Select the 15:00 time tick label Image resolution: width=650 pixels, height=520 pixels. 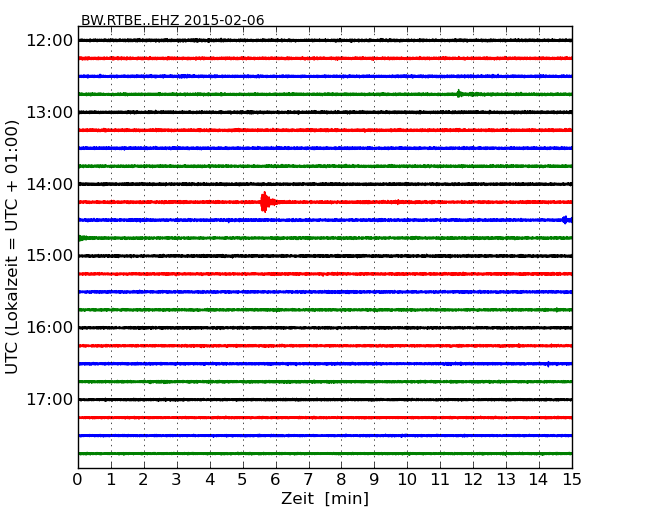tap(49, 255)
